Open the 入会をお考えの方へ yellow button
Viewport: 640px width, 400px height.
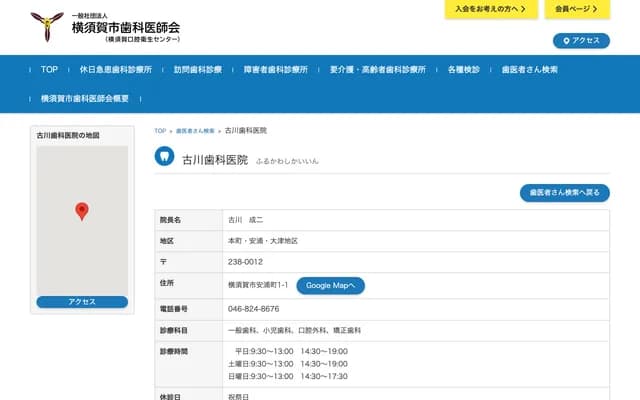tap(490, 9)
